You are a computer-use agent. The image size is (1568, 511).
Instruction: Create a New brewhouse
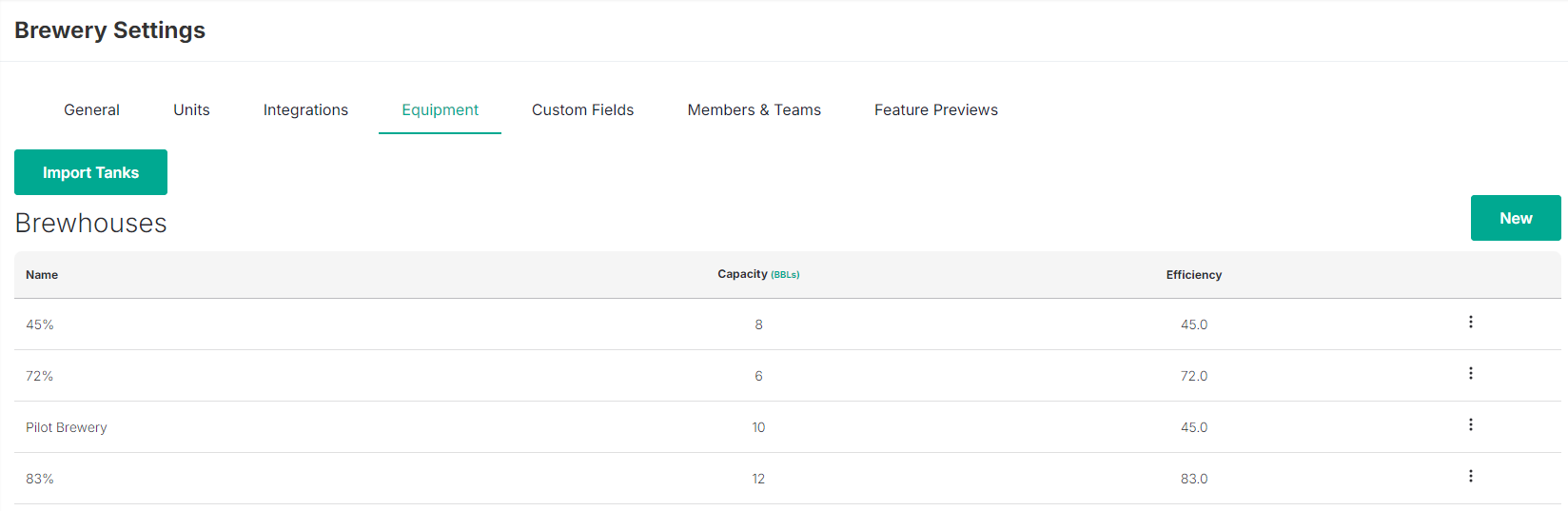1516,218
